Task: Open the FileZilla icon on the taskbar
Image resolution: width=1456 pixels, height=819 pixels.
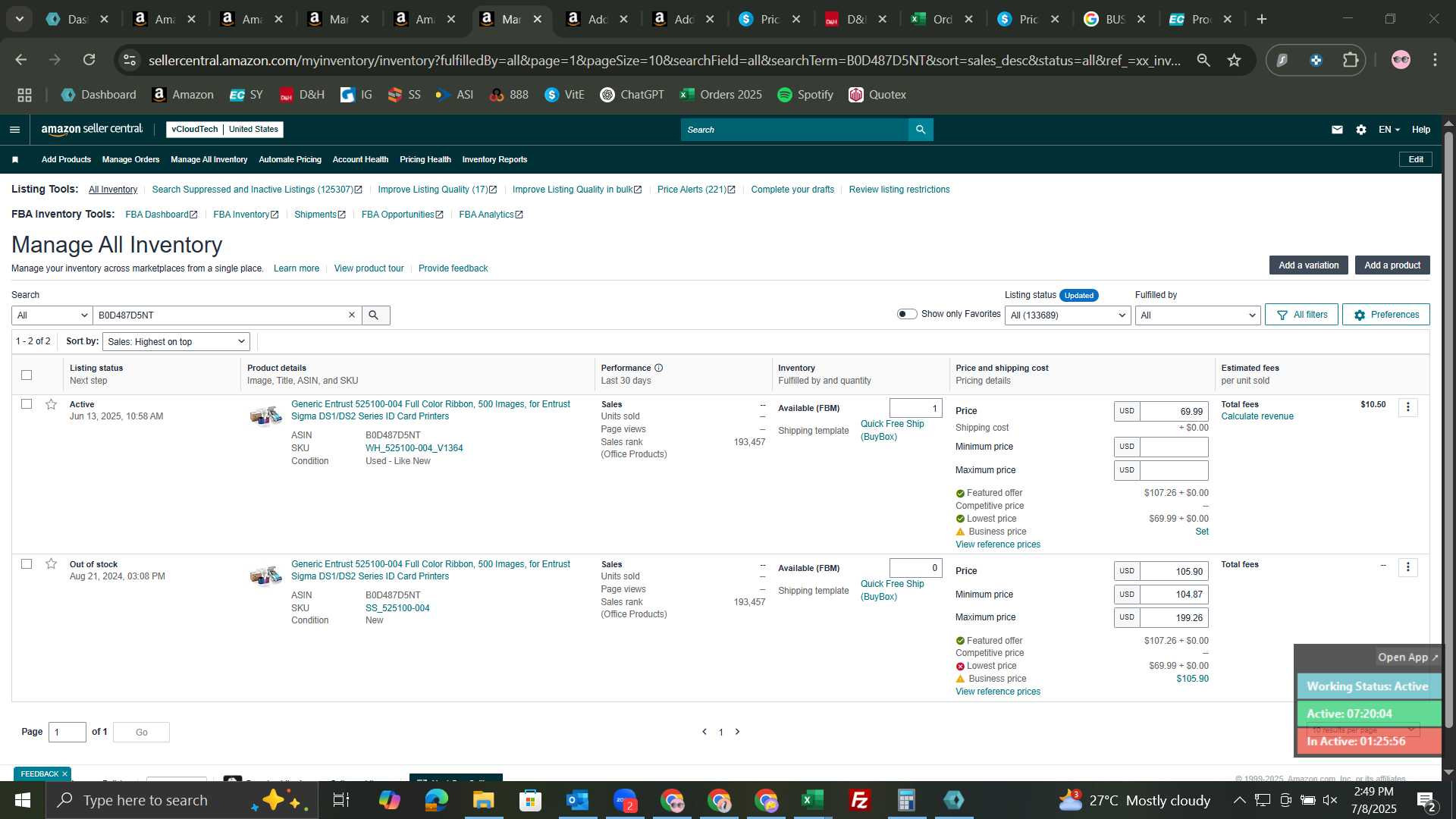Action: click(x=860, y=800)
